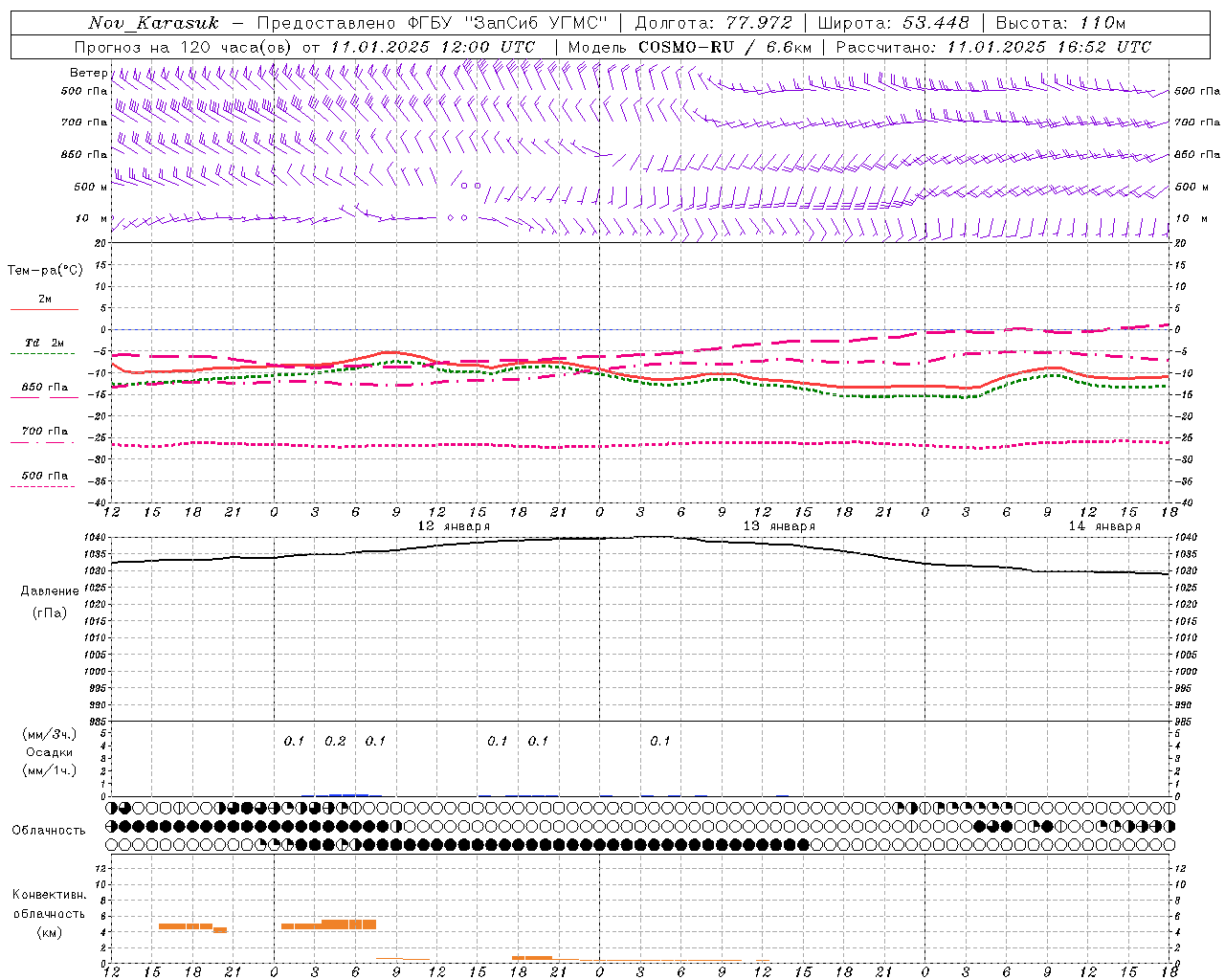The width and height of the screenshot is (1225, 980).
Task: Click the 850 гПа temperature legend entry
Action: (x=45, y=388)
